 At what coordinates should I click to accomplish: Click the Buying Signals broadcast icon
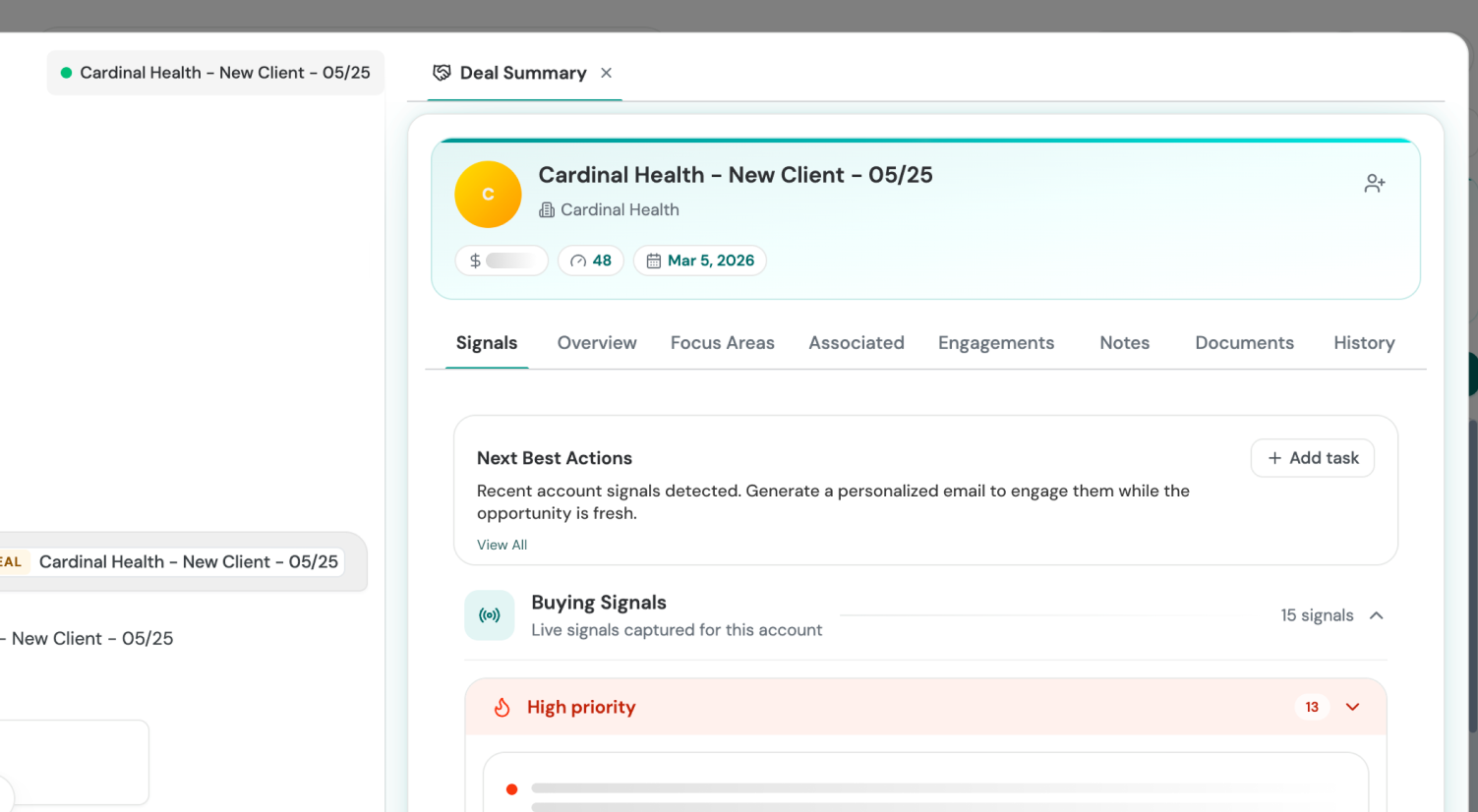pos(490,615)
